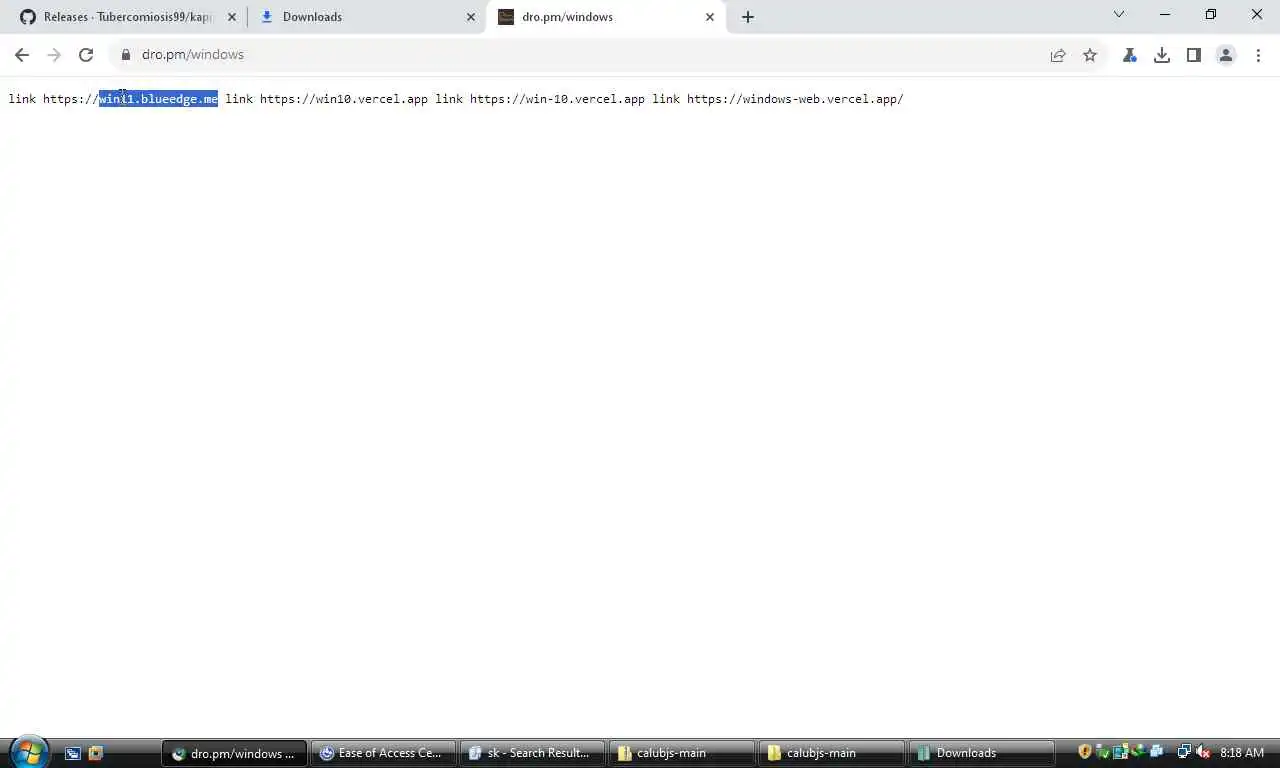Open Downloads folder taskbar button
This screenshot has height=768, width=1280.
(x=981, y=753)
